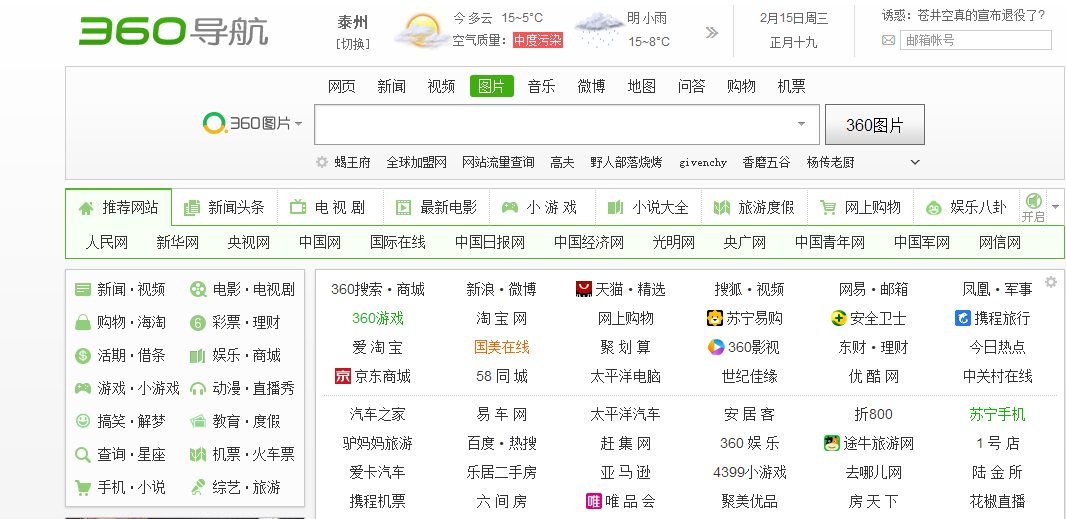Click the rainy cloud icon for tomorrow

click(598, 30)
